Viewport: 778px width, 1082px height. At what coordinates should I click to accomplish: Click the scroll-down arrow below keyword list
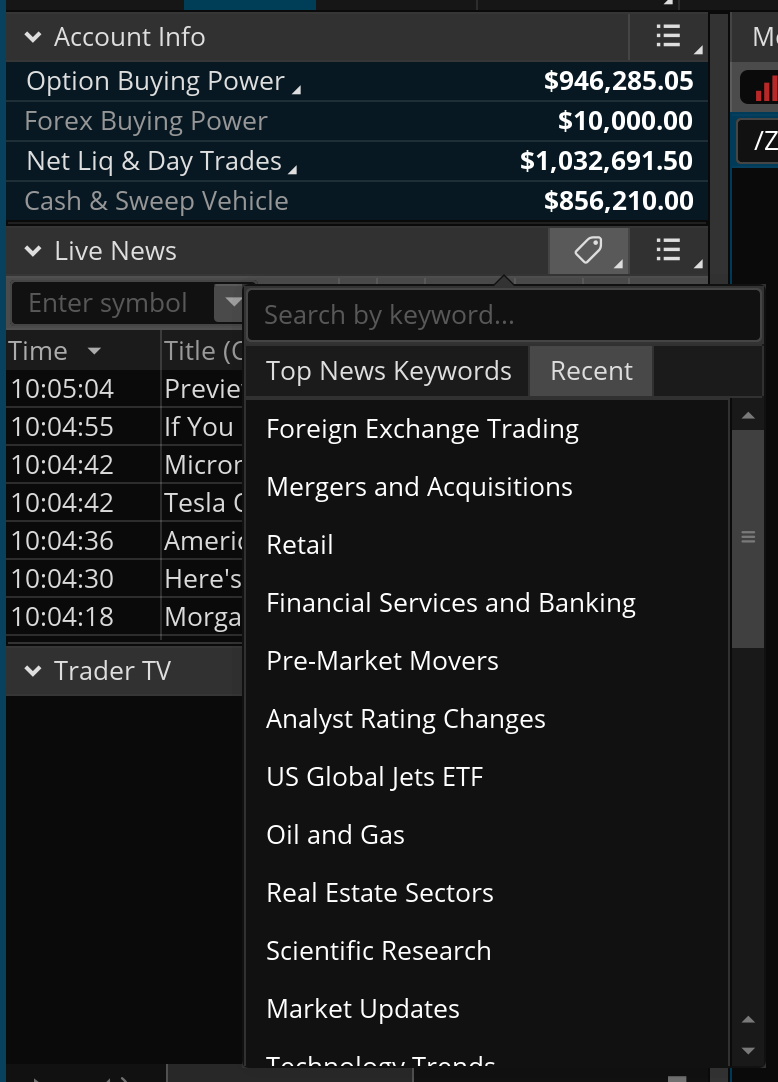[x=747, y=1051]
